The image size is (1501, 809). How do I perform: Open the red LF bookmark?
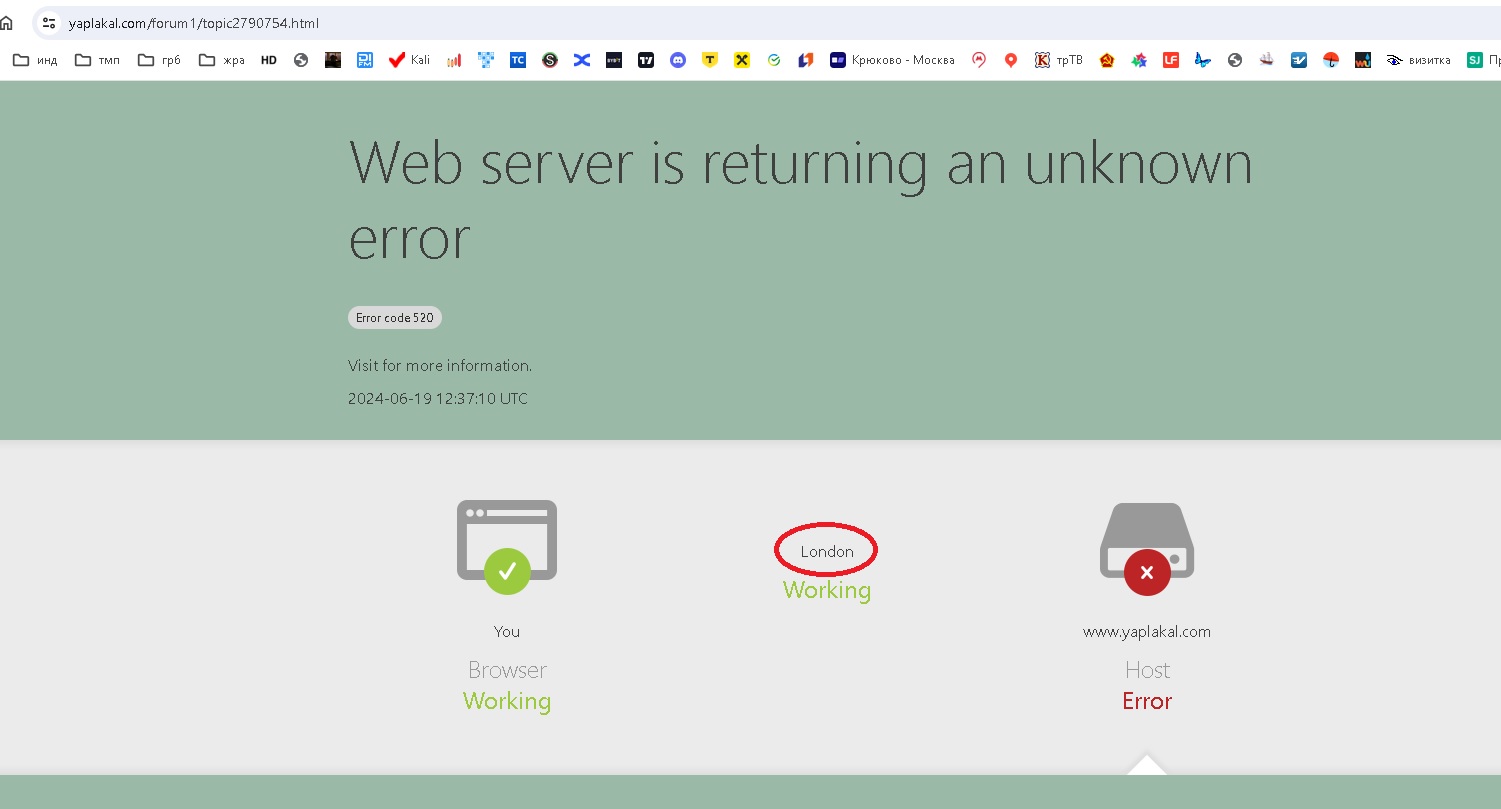point(1171,60)
